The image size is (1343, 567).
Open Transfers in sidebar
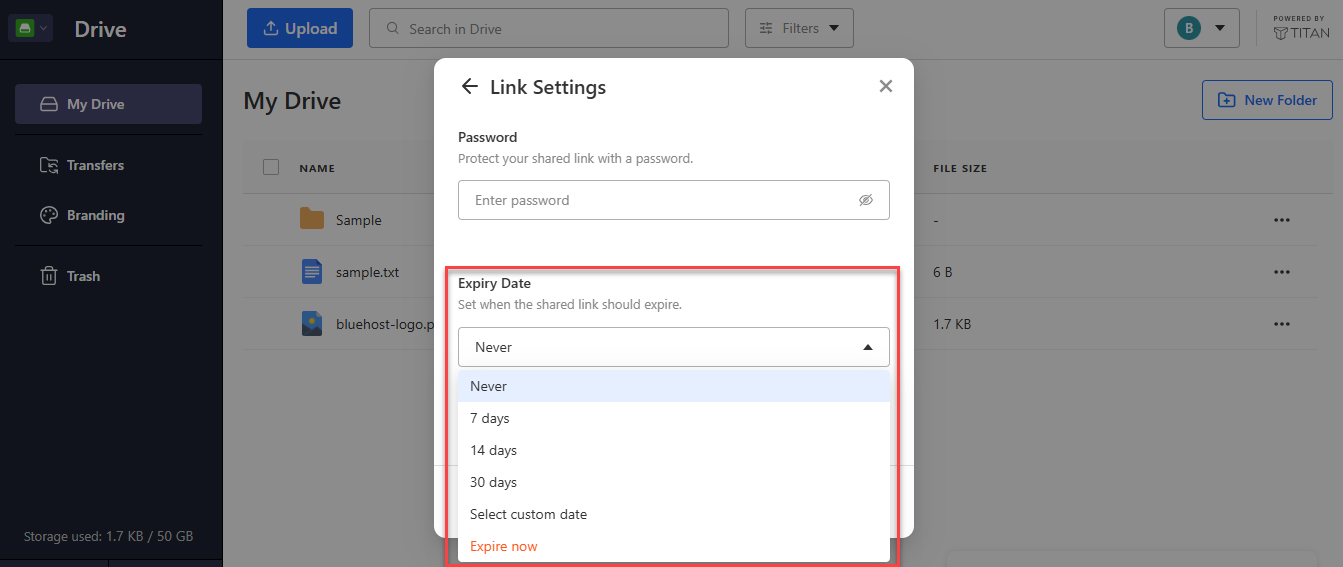(x=108, y=165)
